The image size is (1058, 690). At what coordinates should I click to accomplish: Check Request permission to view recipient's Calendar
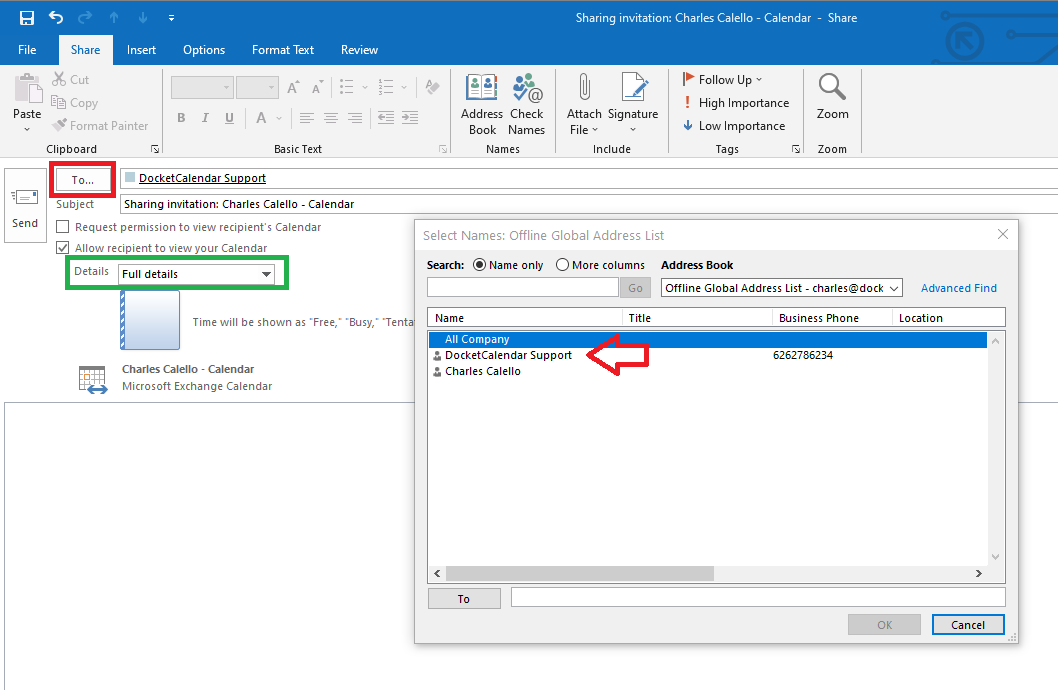coord(63,227)
